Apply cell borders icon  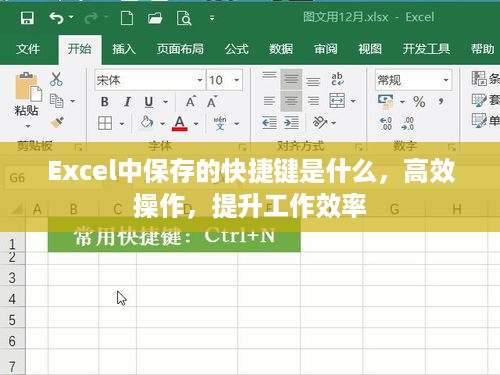(105, 123)
